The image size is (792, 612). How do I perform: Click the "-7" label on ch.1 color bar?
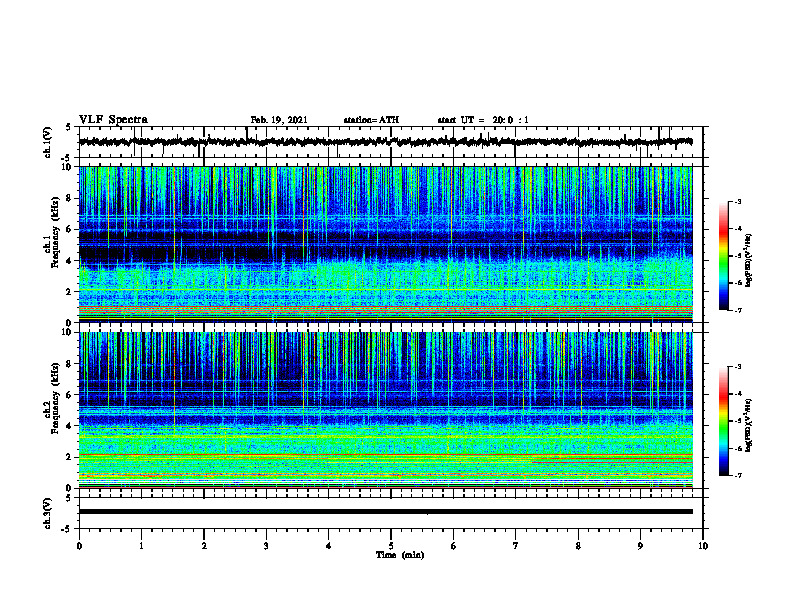738,310
